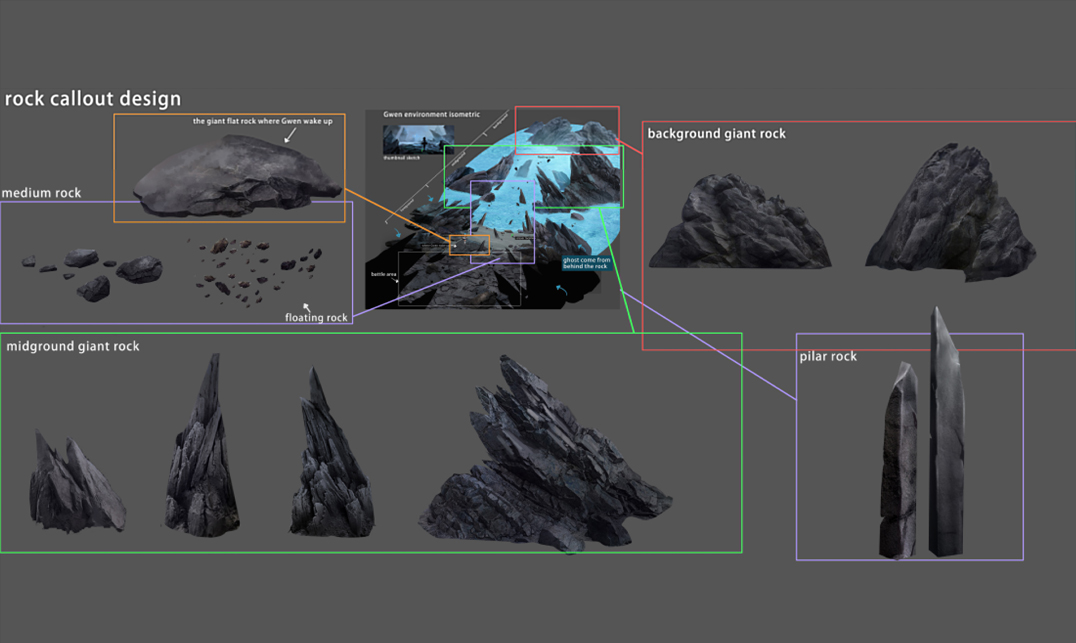The height and width of the screenshot is (643, 1076).
Task: Click the thumbnail sketch in isometric map
Action: (418, 139)
